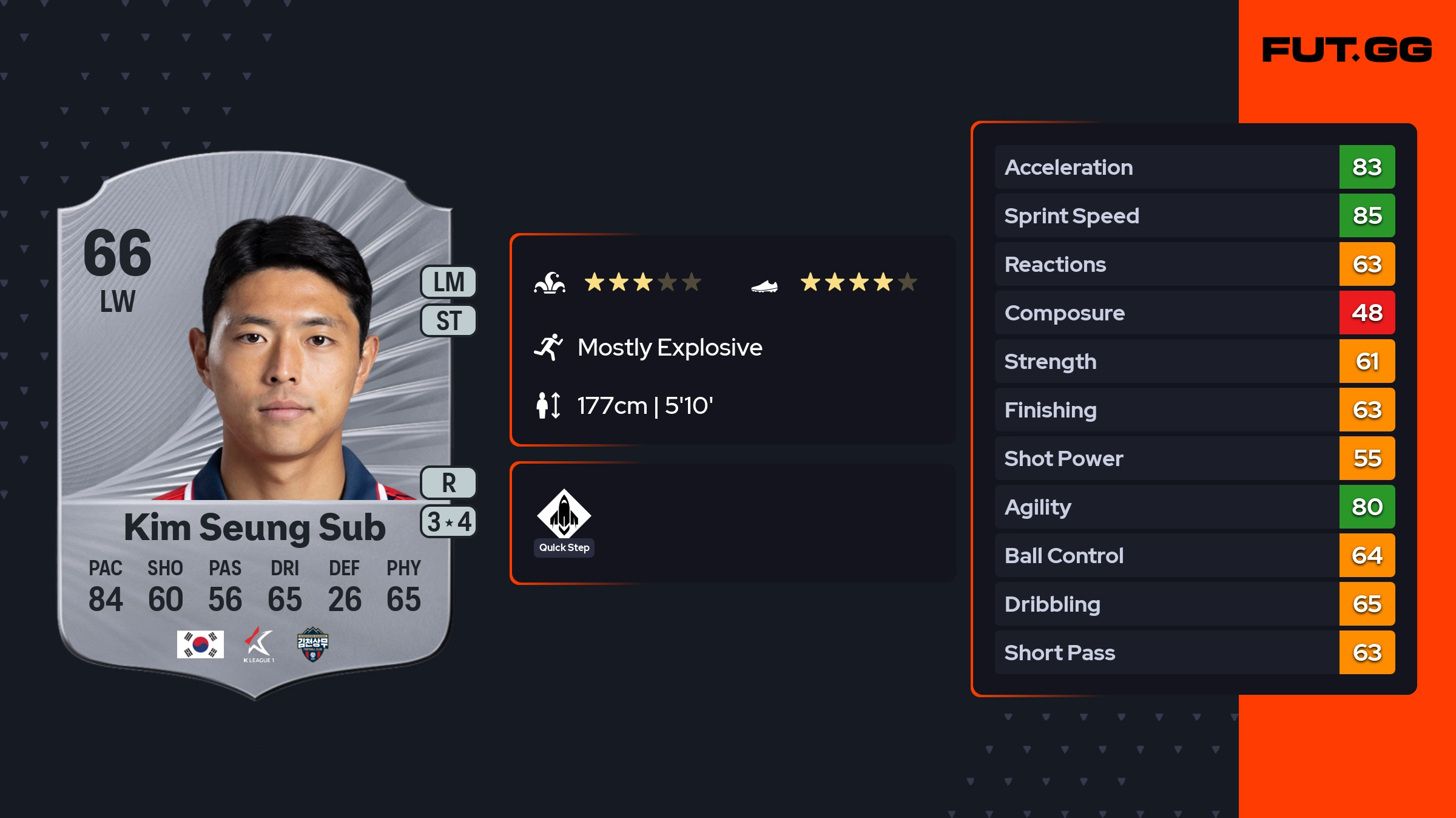1456x818 pixels.
Task: Click the weak foot boot icon
Action: click(764, 285)
